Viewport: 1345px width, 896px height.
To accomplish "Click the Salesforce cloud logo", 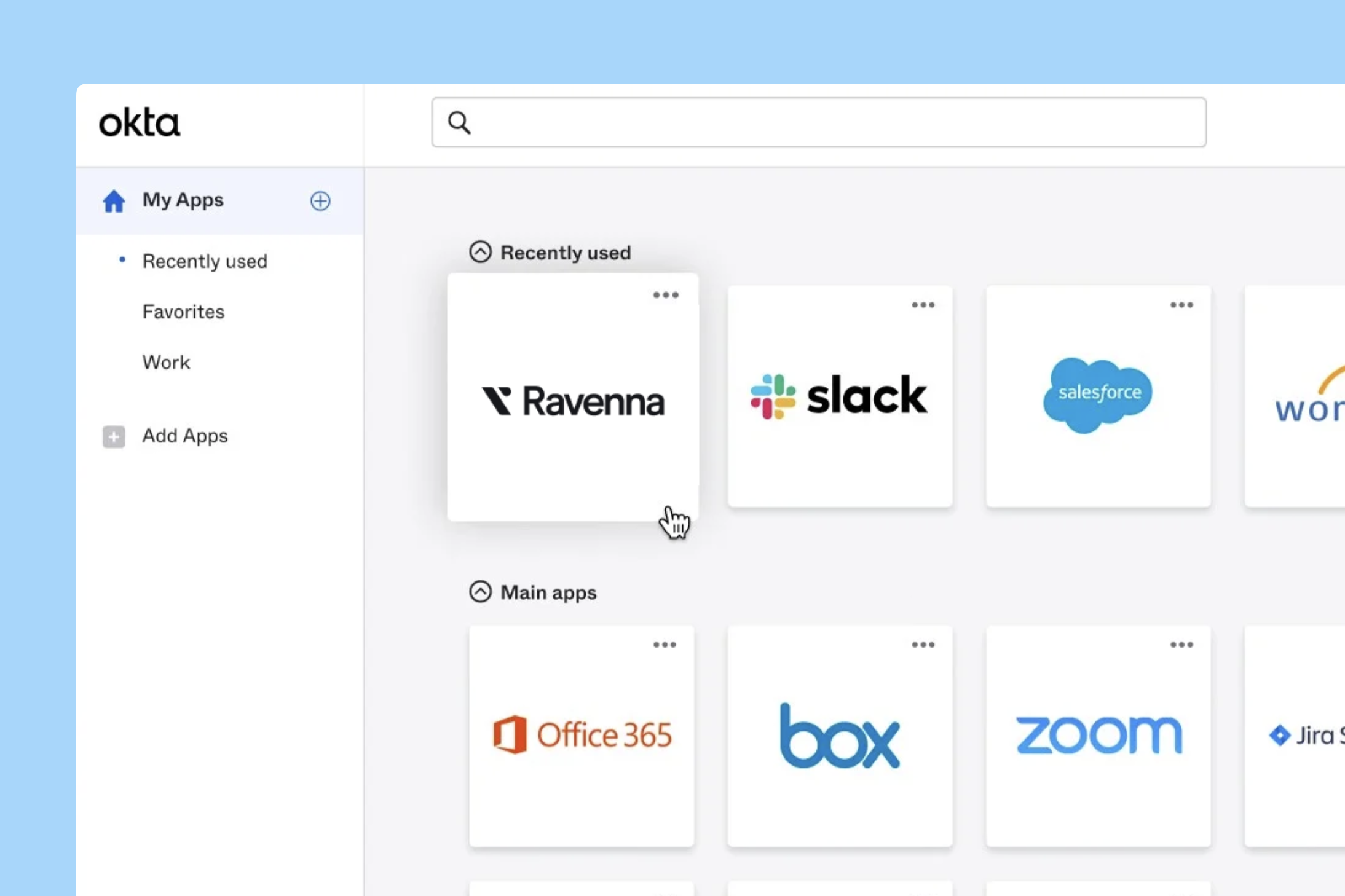I will [1098, 394].
